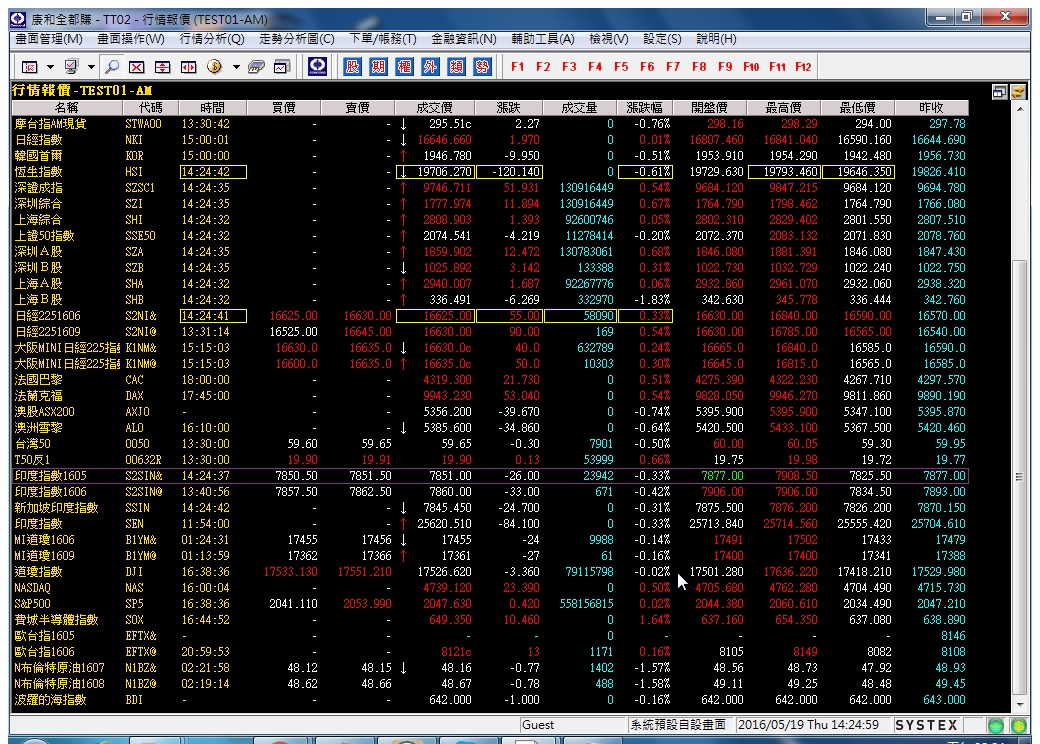Click the vertical scrollbar thumb
Screen dimensions: 1040x744
[x=1019, y=476]
